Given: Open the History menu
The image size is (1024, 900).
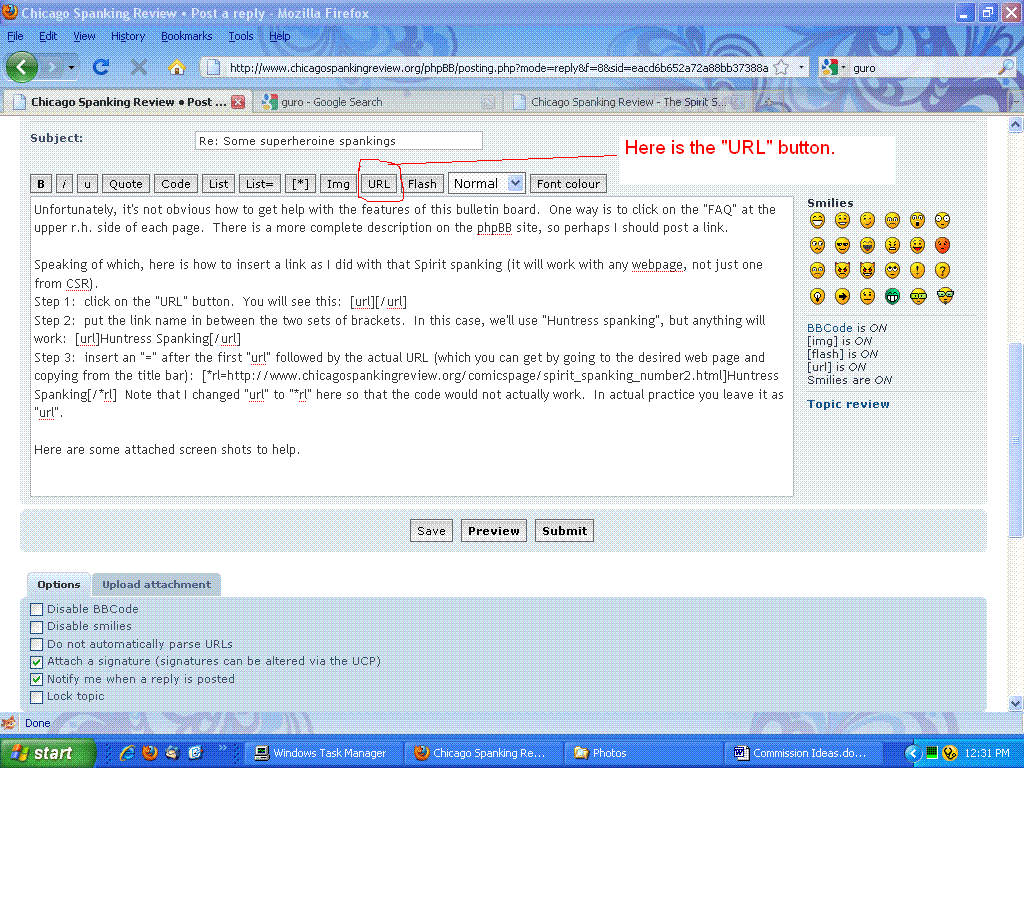Looking at the screenshot, I should tap(127, 37).
